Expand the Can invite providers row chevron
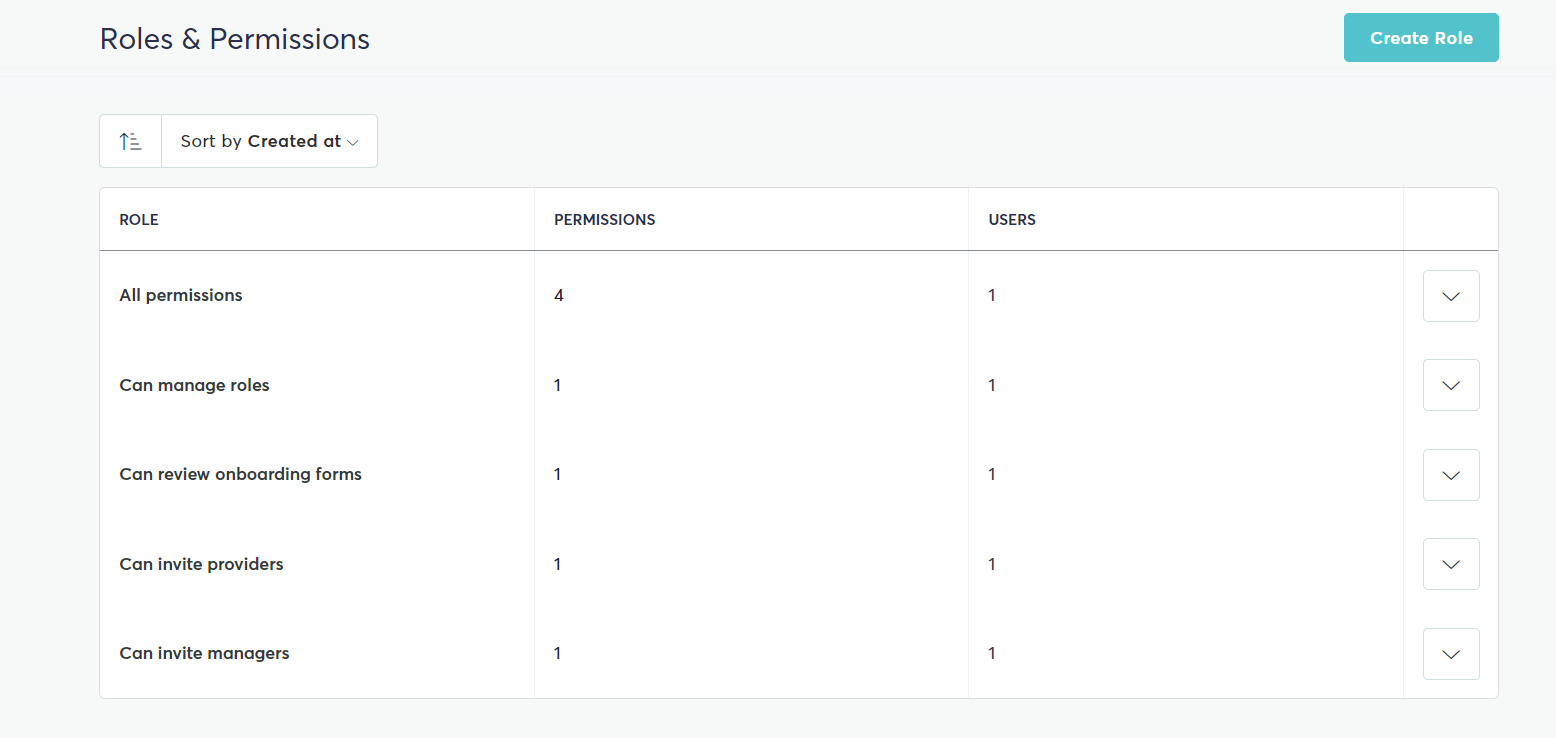The width and height of the screenshot is (1556, 738). [1451, 564]
